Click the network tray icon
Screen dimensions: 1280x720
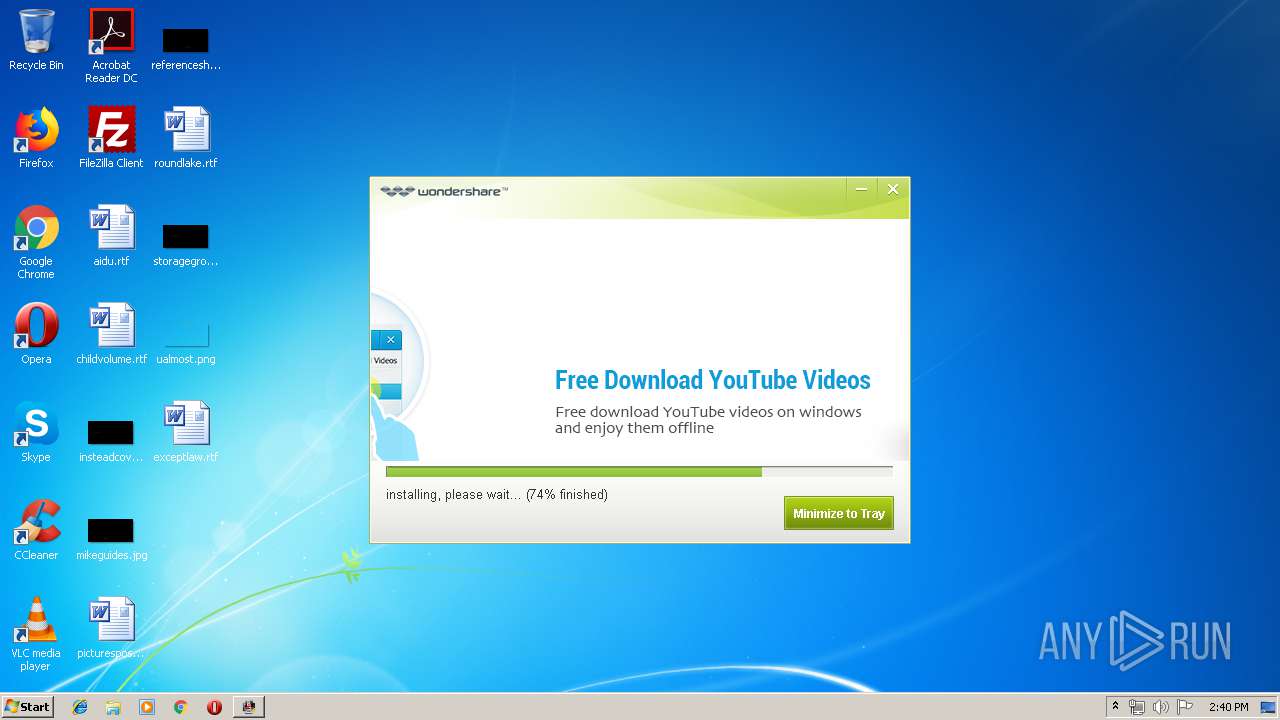(x=1137, y=707)
